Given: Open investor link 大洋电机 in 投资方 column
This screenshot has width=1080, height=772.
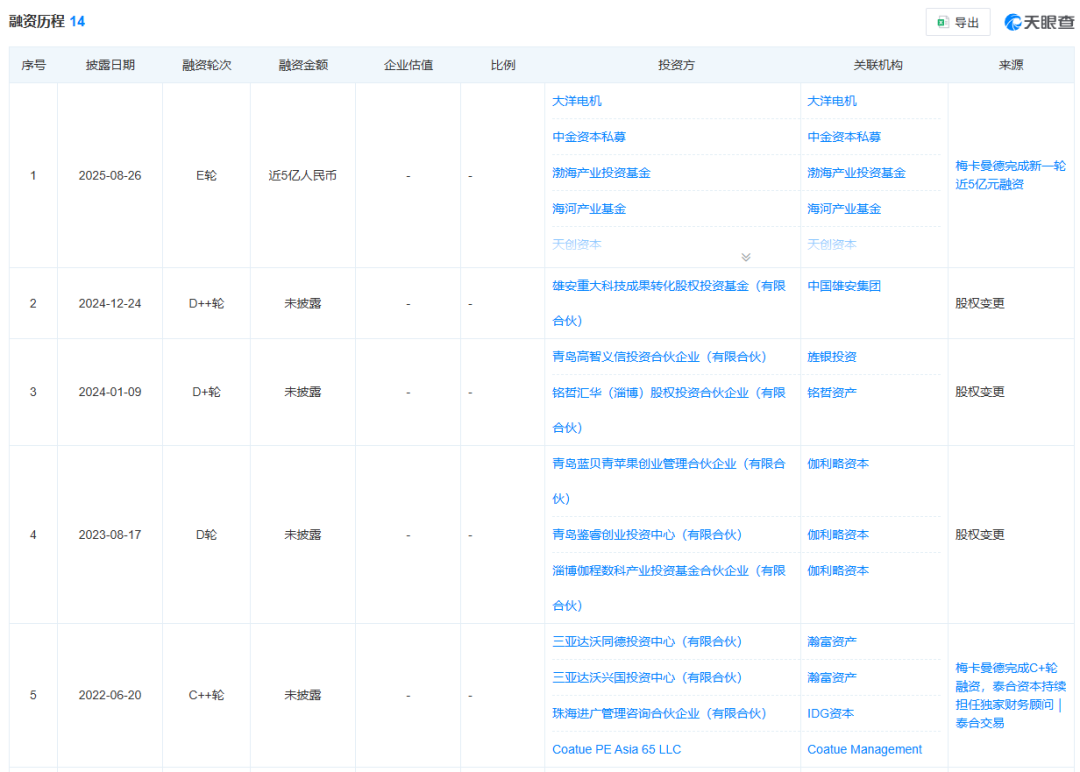Looking at the screenshot, I should [577, 101].
